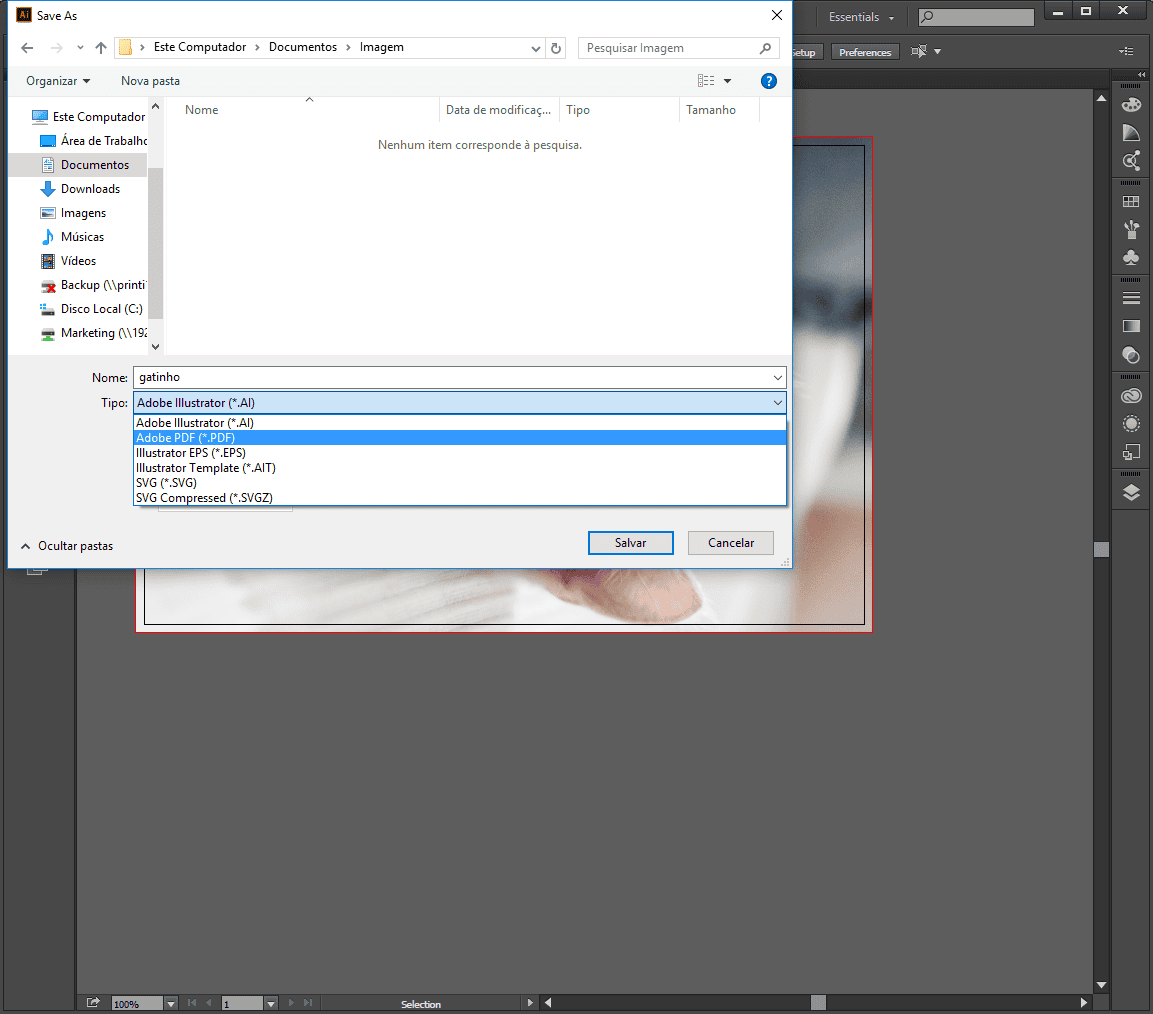Open the Essentials workspace switcher

coord(861,17)
